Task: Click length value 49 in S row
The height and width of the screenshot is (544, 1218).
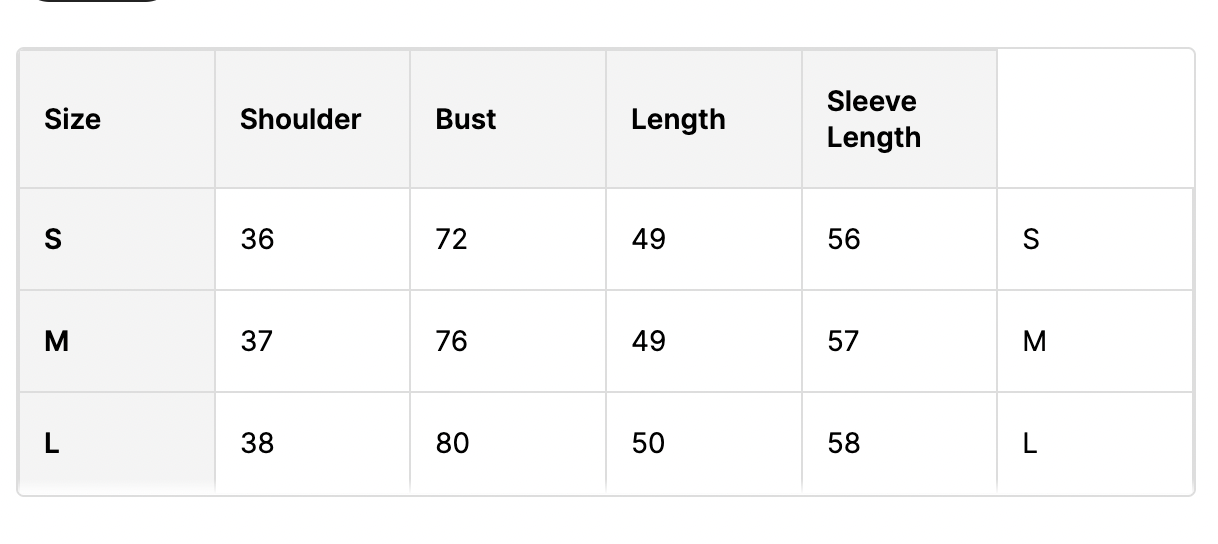Action: click(648, 240)
